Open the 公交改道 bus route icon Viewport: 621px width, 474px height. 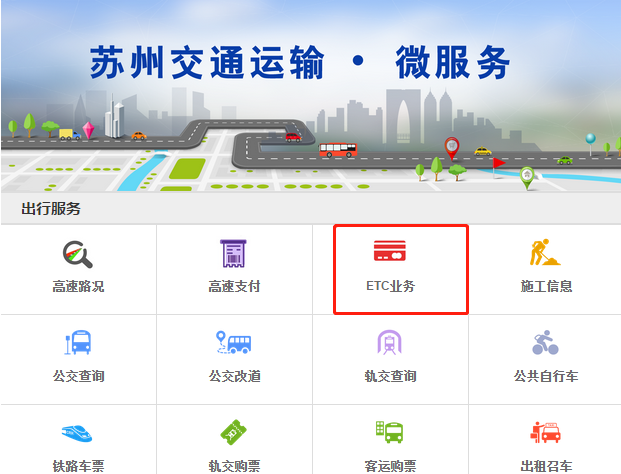pyautogui.click(x=233, y=342)
